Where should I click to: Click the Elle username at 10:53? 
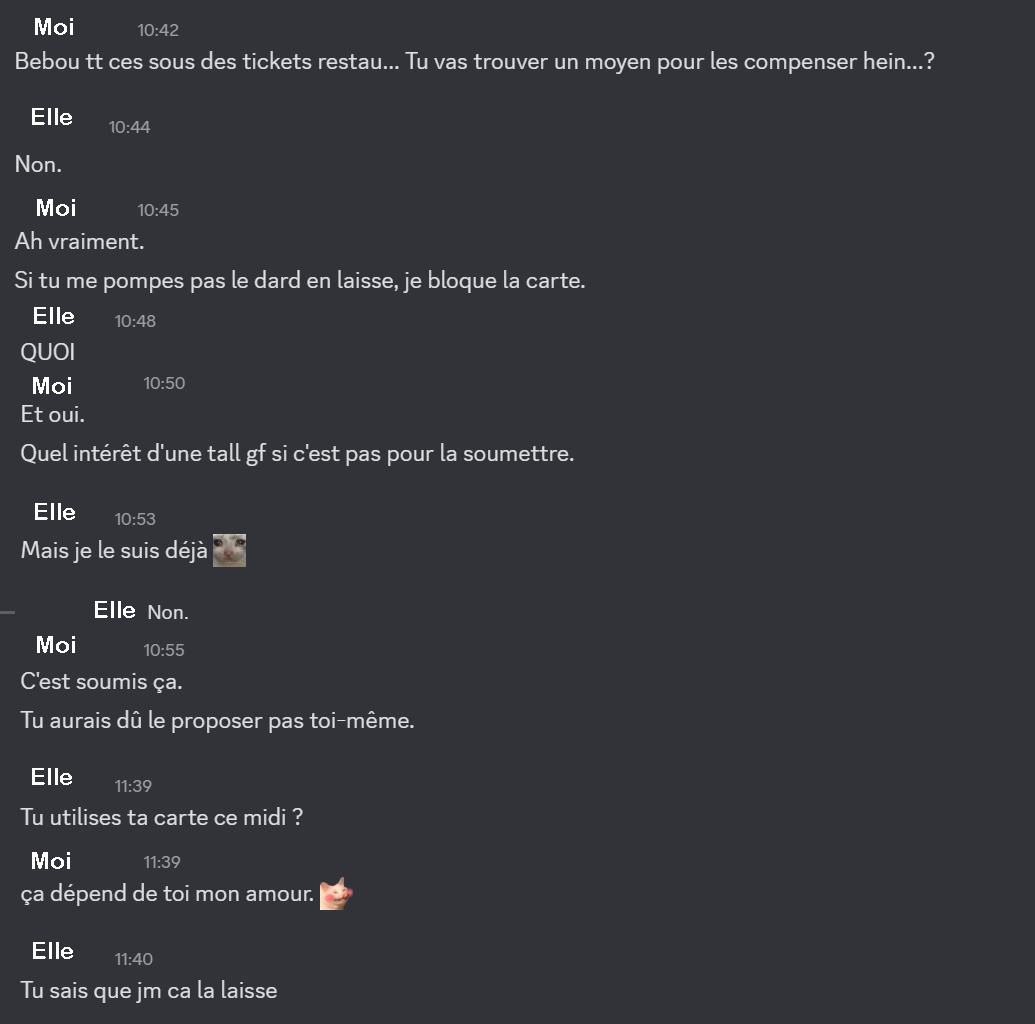click(55, 512)
